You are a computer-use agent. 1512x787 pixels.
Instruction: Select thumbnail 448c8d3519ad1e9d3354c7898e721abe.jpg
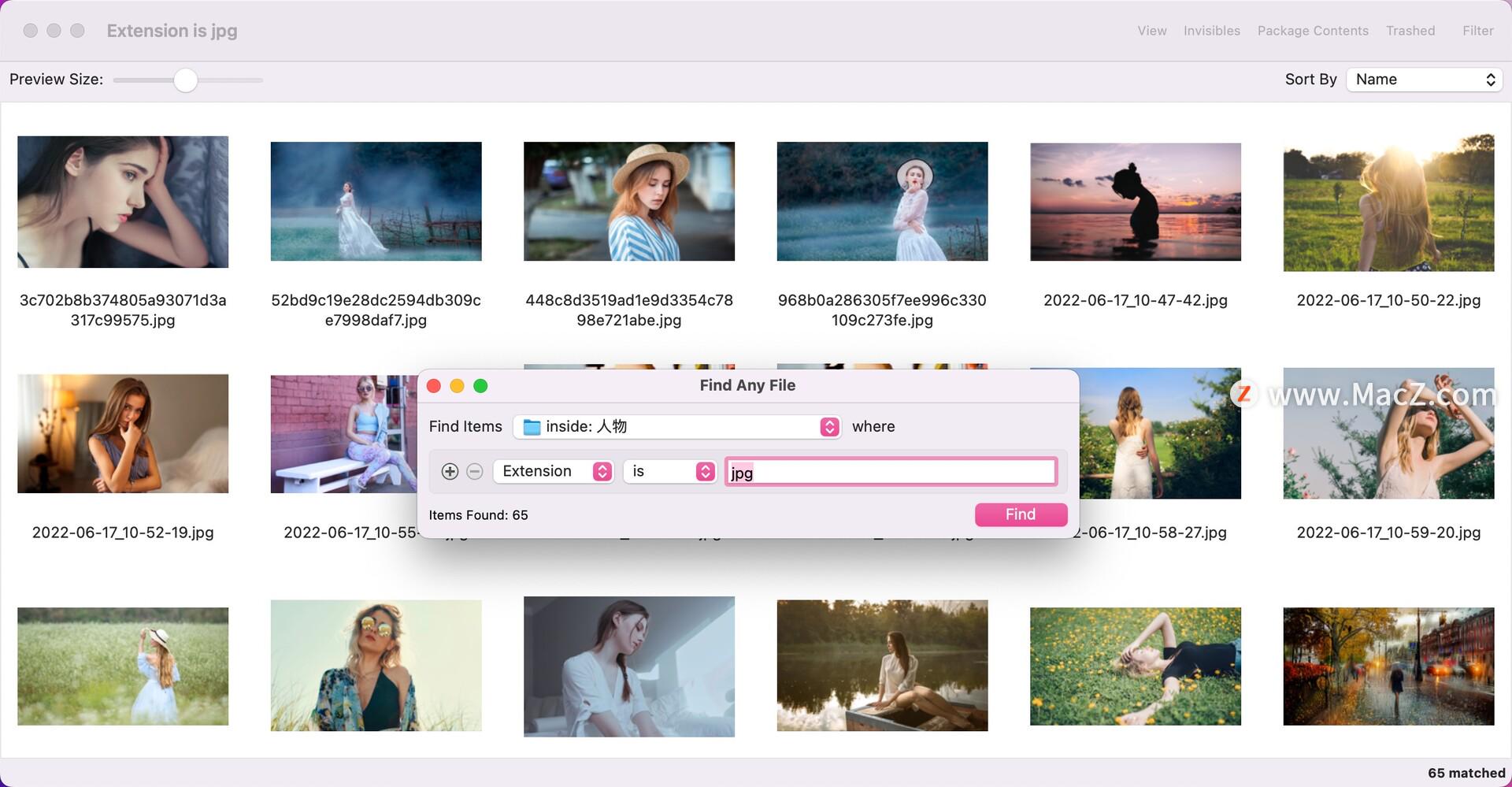click(x=629, y=202)
